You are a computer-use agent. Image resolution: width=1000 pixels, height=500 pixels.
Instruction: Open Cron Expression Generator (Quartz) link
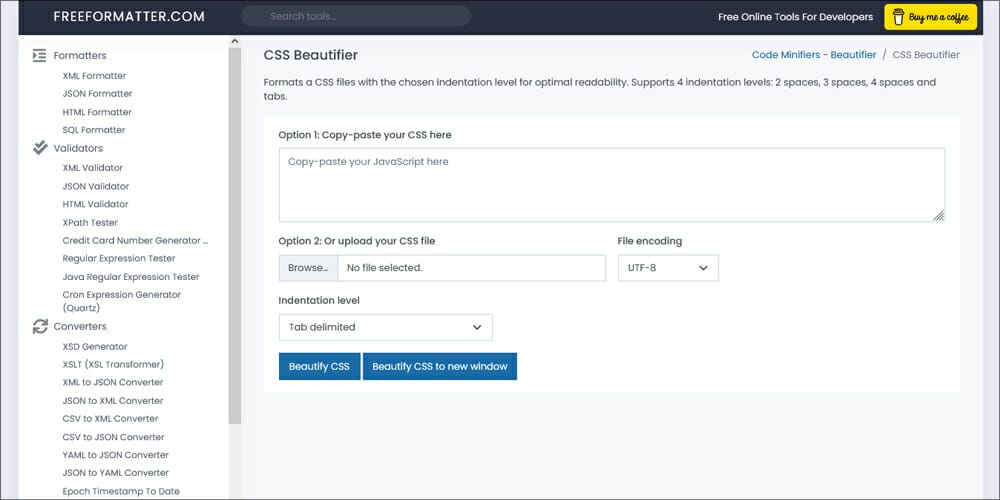121,301
